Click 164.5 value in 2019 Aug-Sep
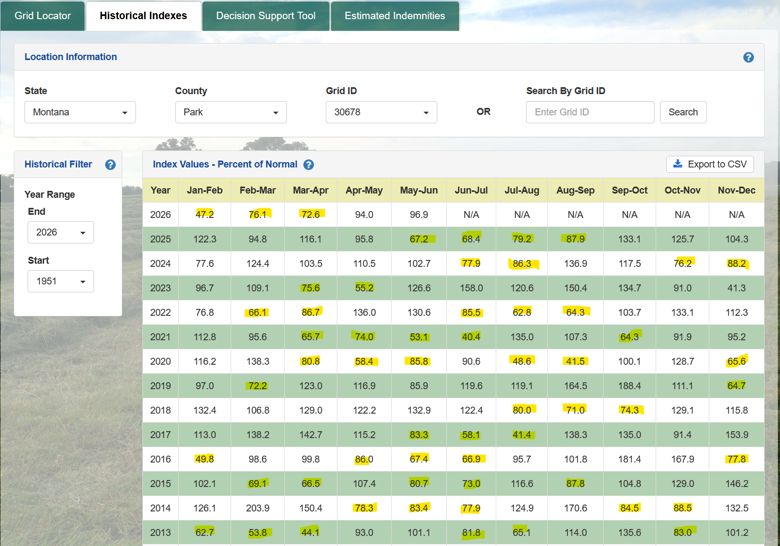Viewport: 780px width, 546px height. pos(576,386)
